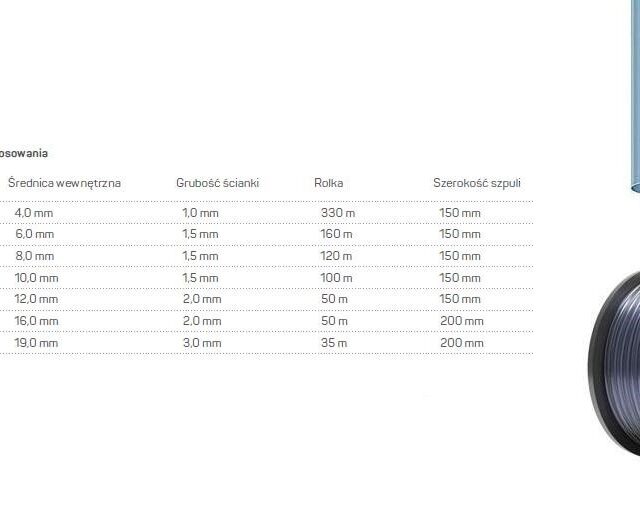The height and width of the screenshot is (515, 640).
Task: Click the Średnica wewnętrzna column header
Action: click(x=64, y=183)
